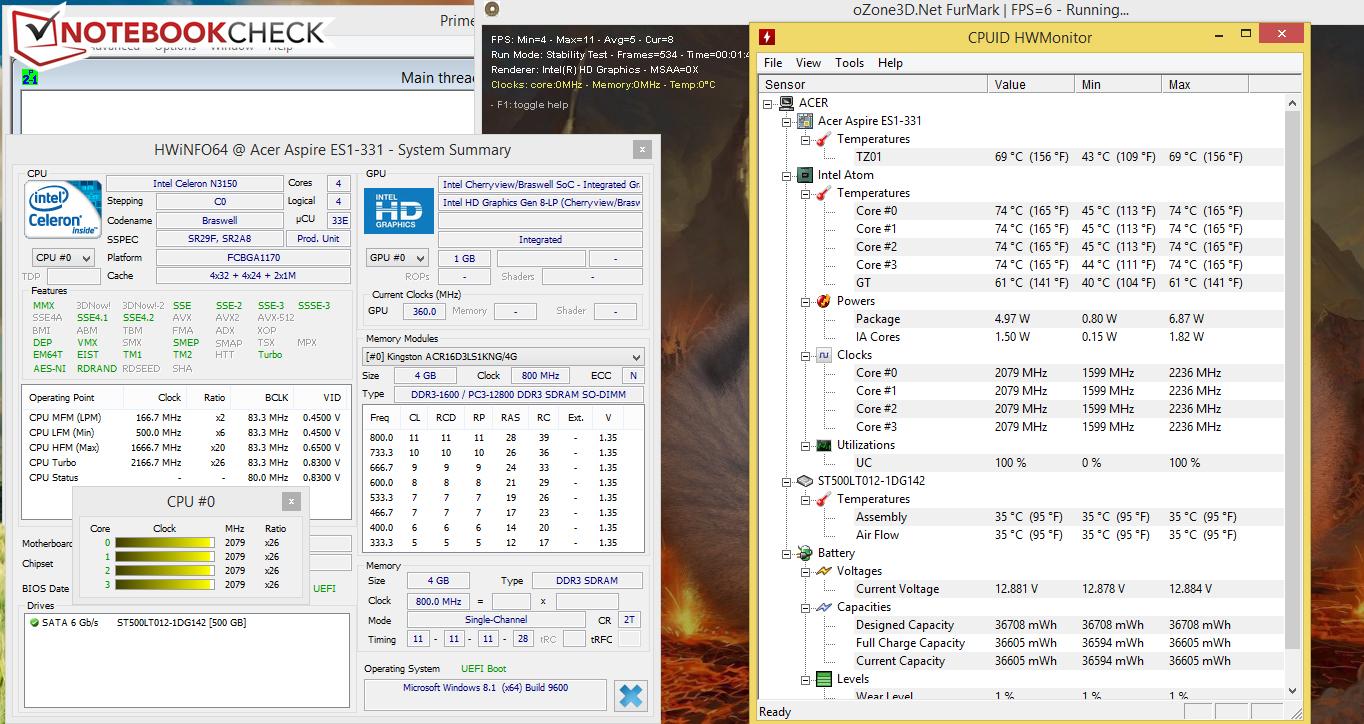Image resolution: width=1364 pixels, height=724 pixels.
Task: Click Core 3 clock bar in CPU #0 popup
Action: 165,584
